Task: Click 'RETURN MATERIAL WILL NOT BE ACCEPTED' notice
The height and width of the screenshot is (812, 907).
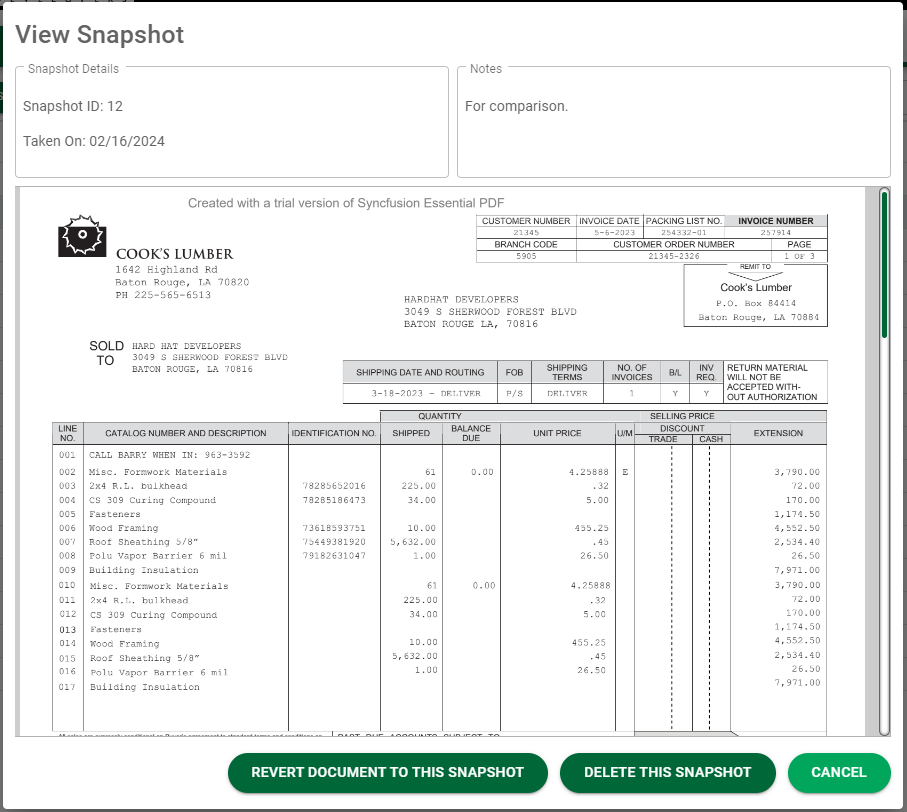Action: (x=772, y=382)
